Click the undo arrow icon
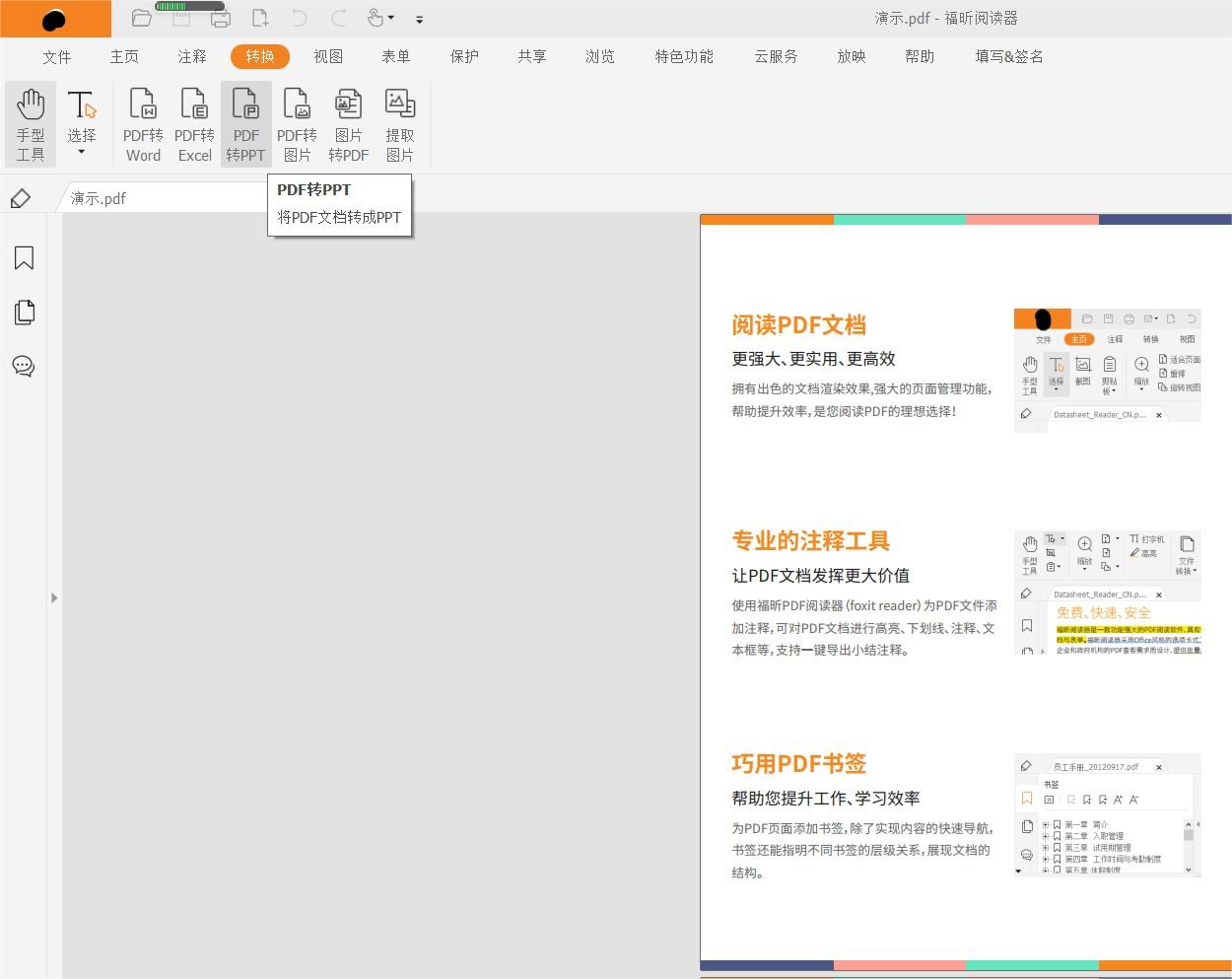Viewport: 1232px width, 979px height. pos(300,18)
